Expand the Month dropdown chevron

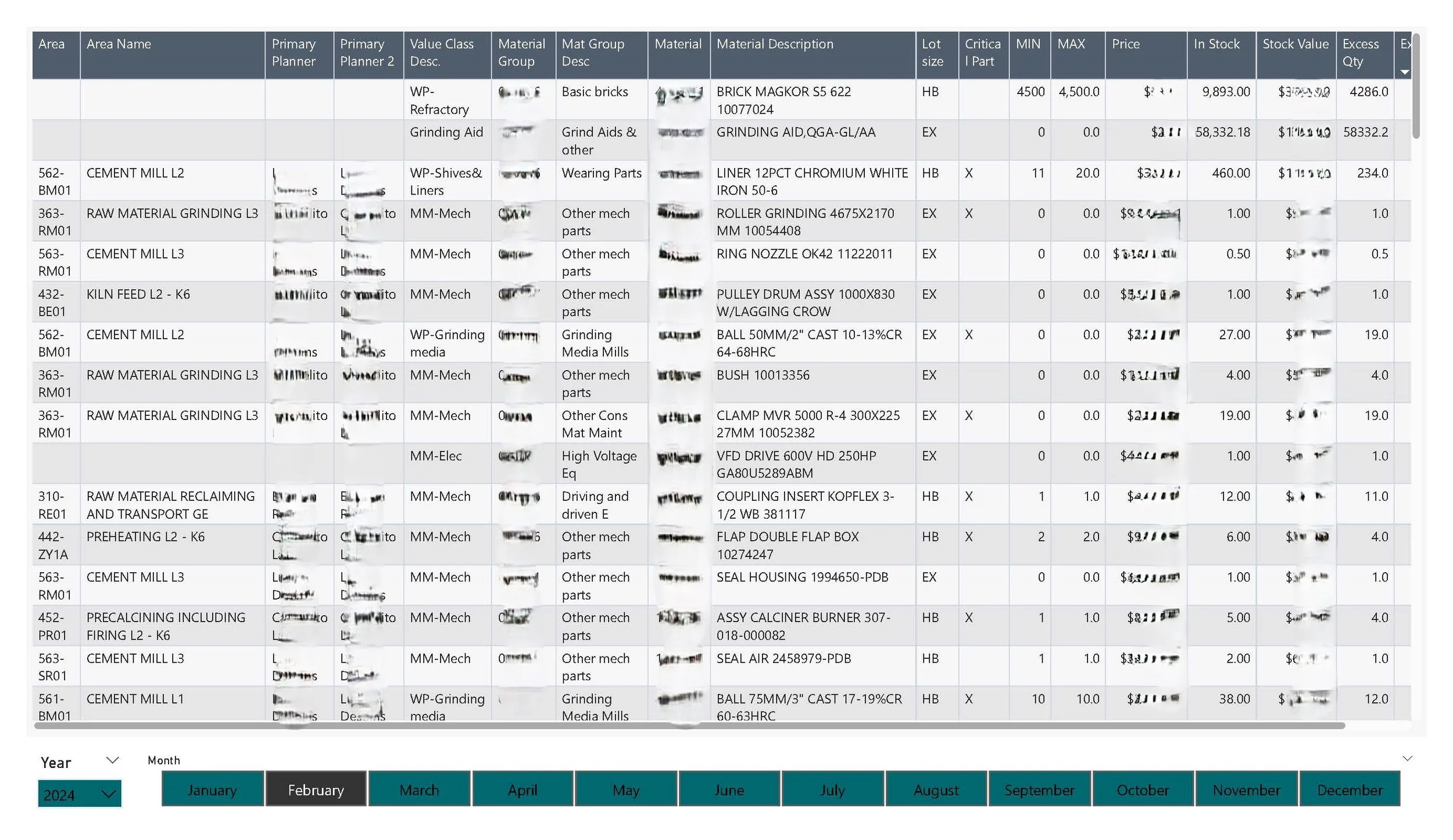(1407, 758)
